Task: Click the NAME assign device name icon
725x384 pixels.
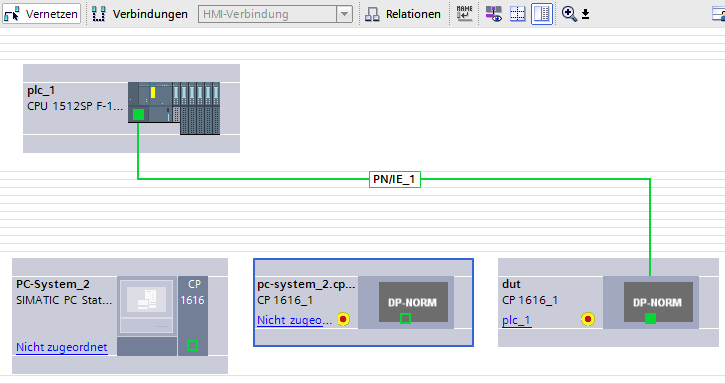Action: (464, 14)
